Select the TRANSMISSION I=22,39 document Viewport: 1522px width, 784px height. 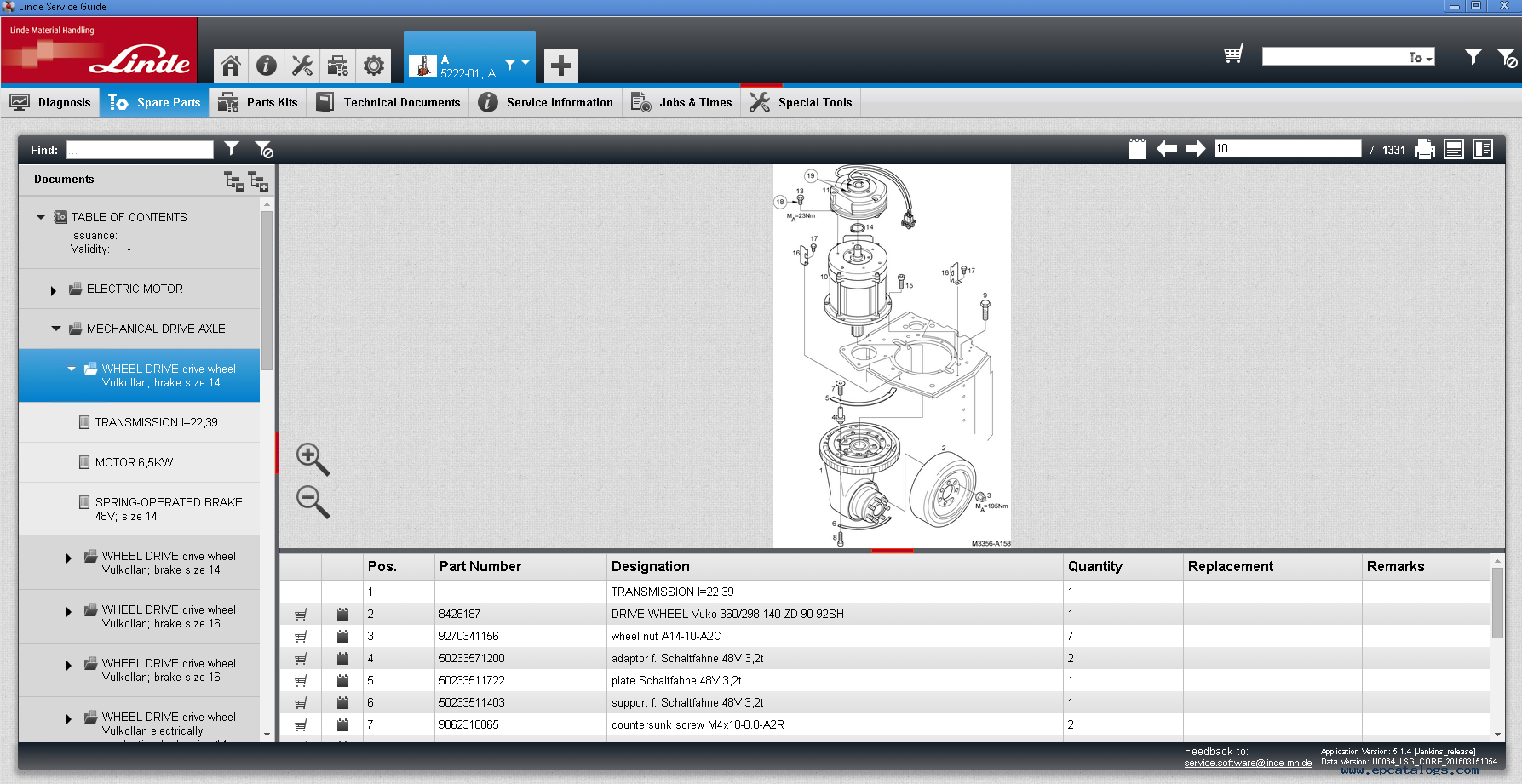(156, 421)
